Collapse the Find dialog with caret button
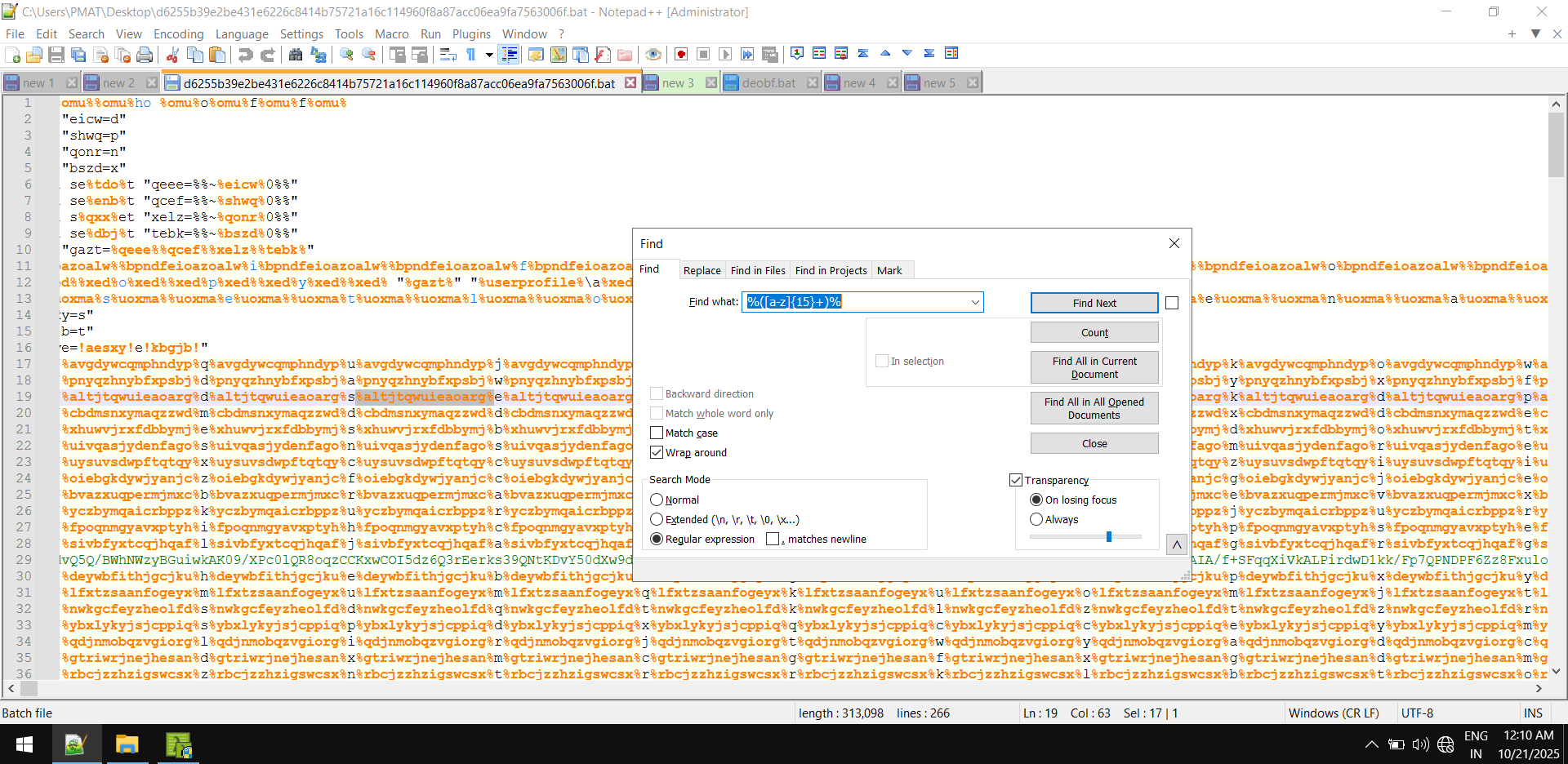 (x=1176, y=544)
